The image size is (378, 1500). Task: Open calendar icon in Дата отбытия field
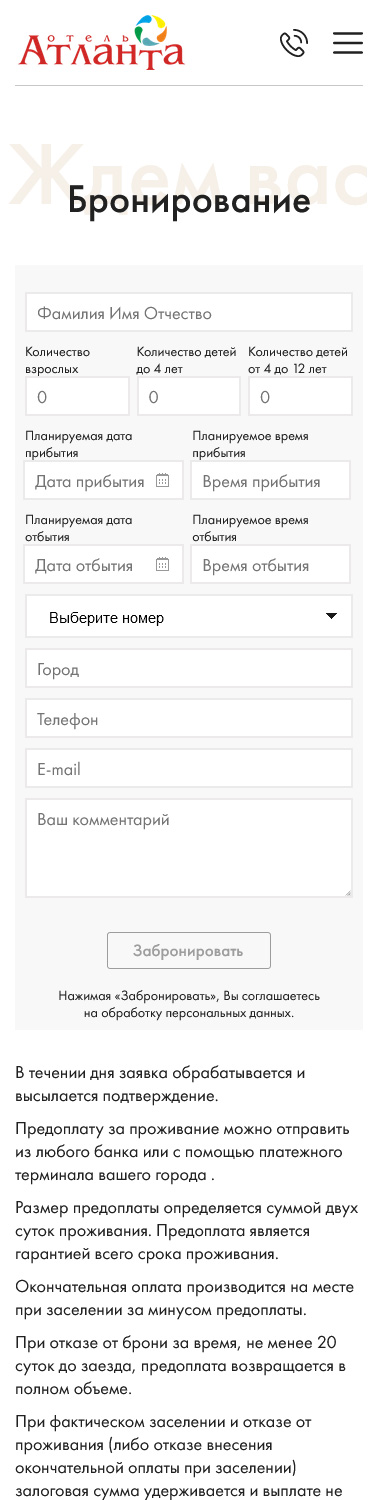tap(163, 565)
